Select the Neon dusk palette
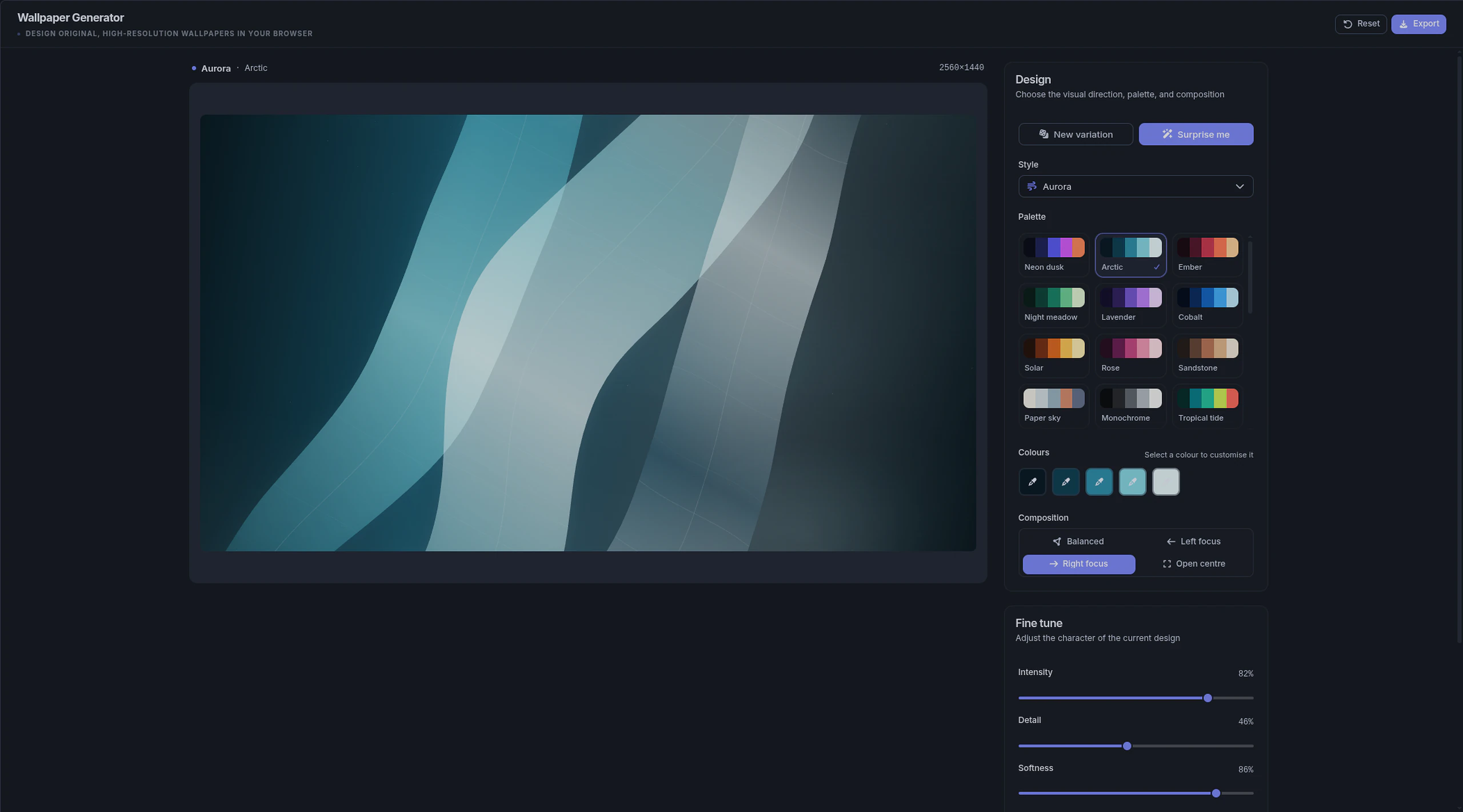The width and height of the screenshot is (1463, 812). click(x=1053, y=255)
